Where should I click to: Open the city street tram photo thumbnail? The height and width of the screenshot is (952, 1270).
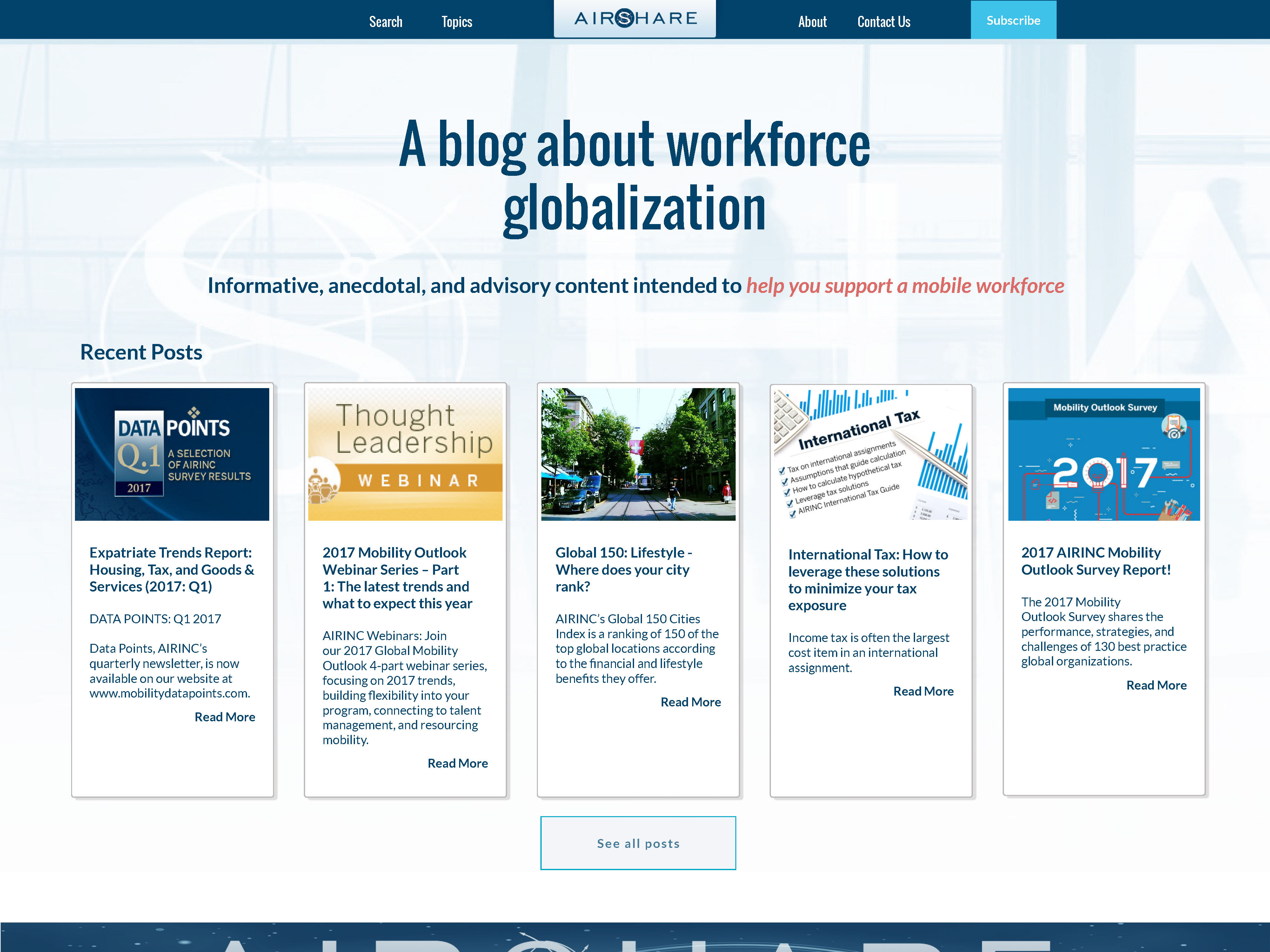tap(638, 454)
